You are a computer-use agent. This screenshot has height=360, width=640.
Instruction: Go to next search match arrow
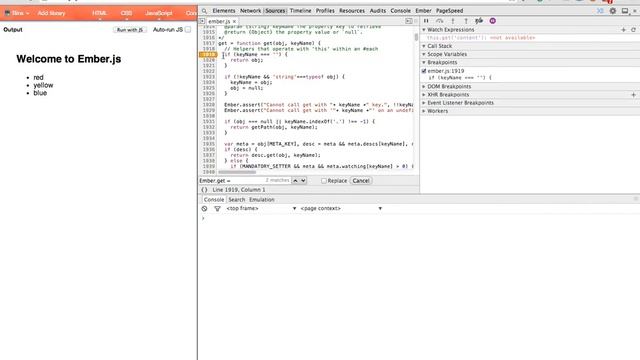pyautogui.click(x=303, y=180)
